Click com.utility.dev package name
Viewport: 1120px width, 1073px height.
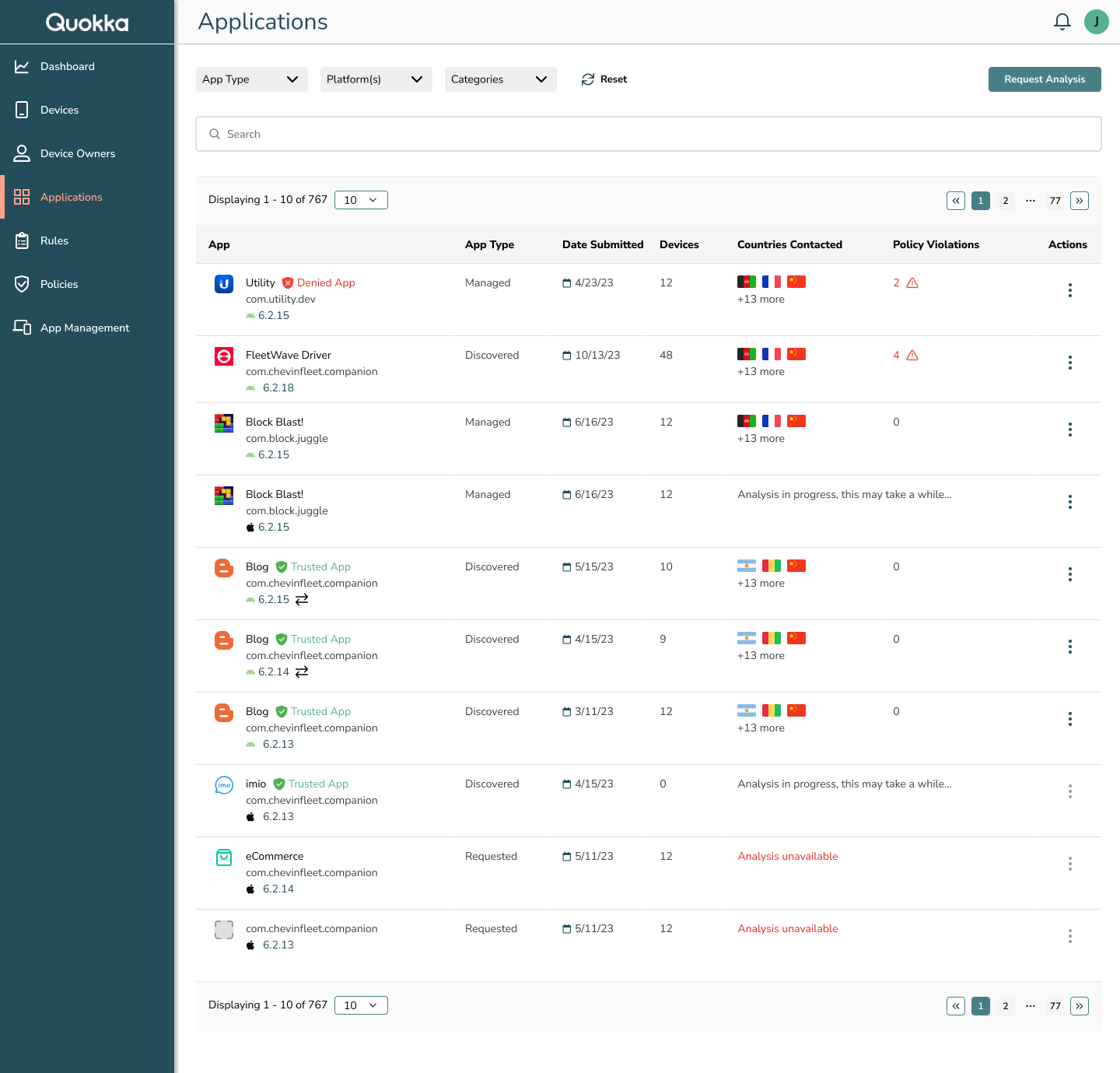[x=281, y=300]
